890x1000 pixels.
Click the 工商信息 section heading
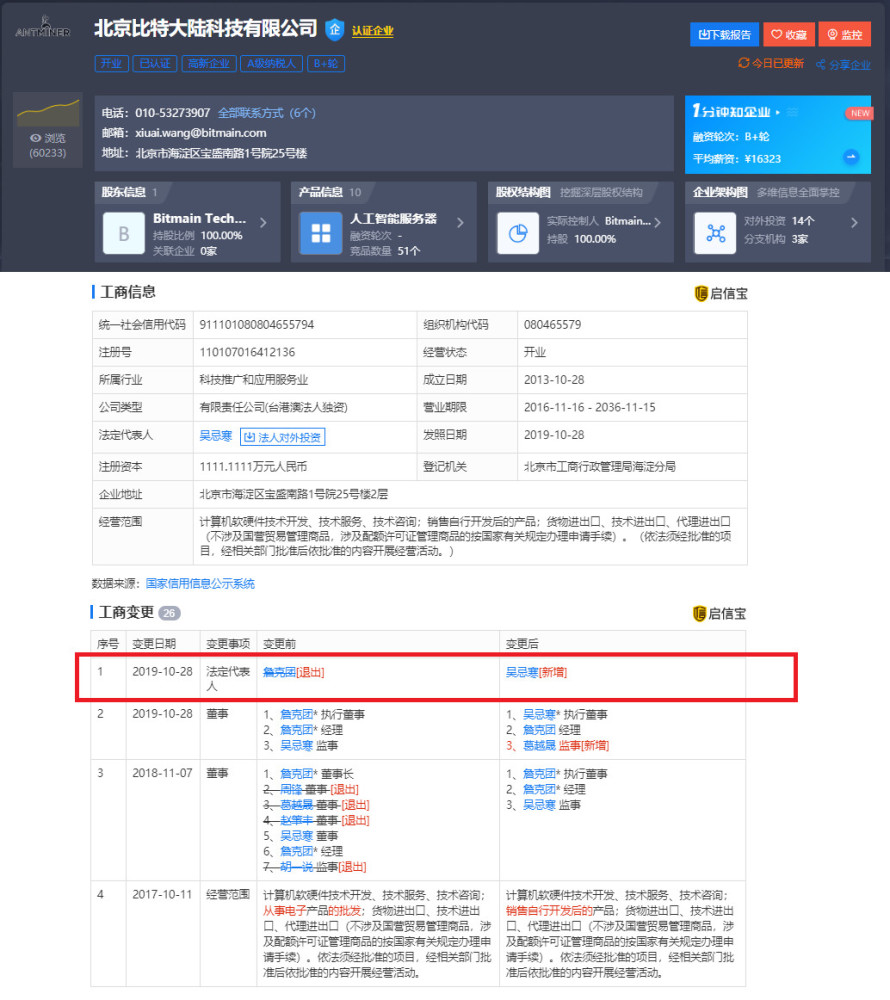[128, 292]
